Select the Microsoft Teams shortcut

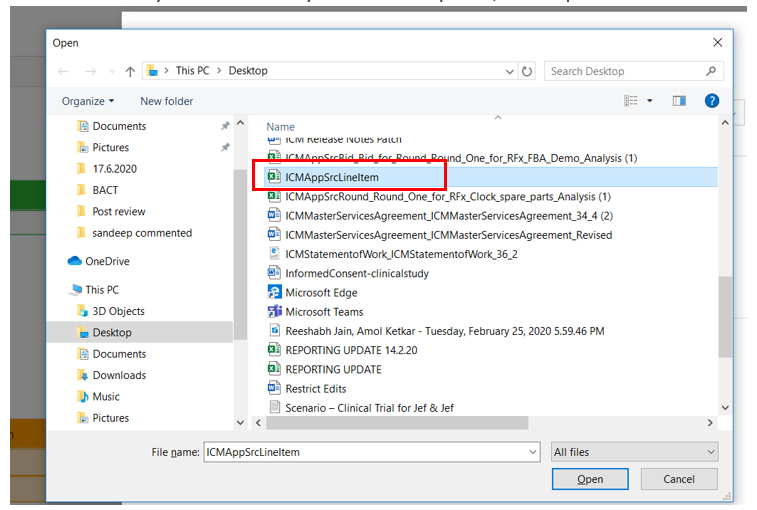tap(324, 312)
